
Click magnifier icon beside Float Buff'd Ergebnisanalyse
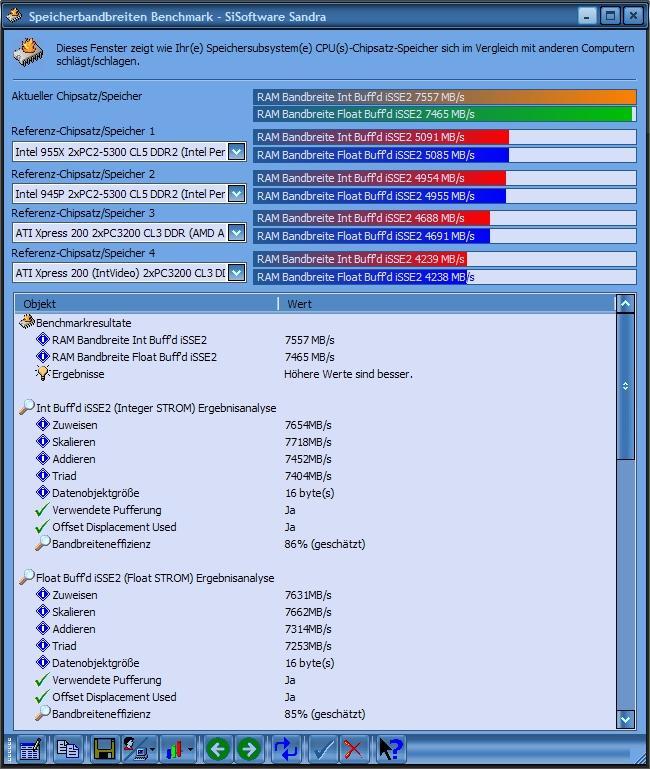point(26,577)
